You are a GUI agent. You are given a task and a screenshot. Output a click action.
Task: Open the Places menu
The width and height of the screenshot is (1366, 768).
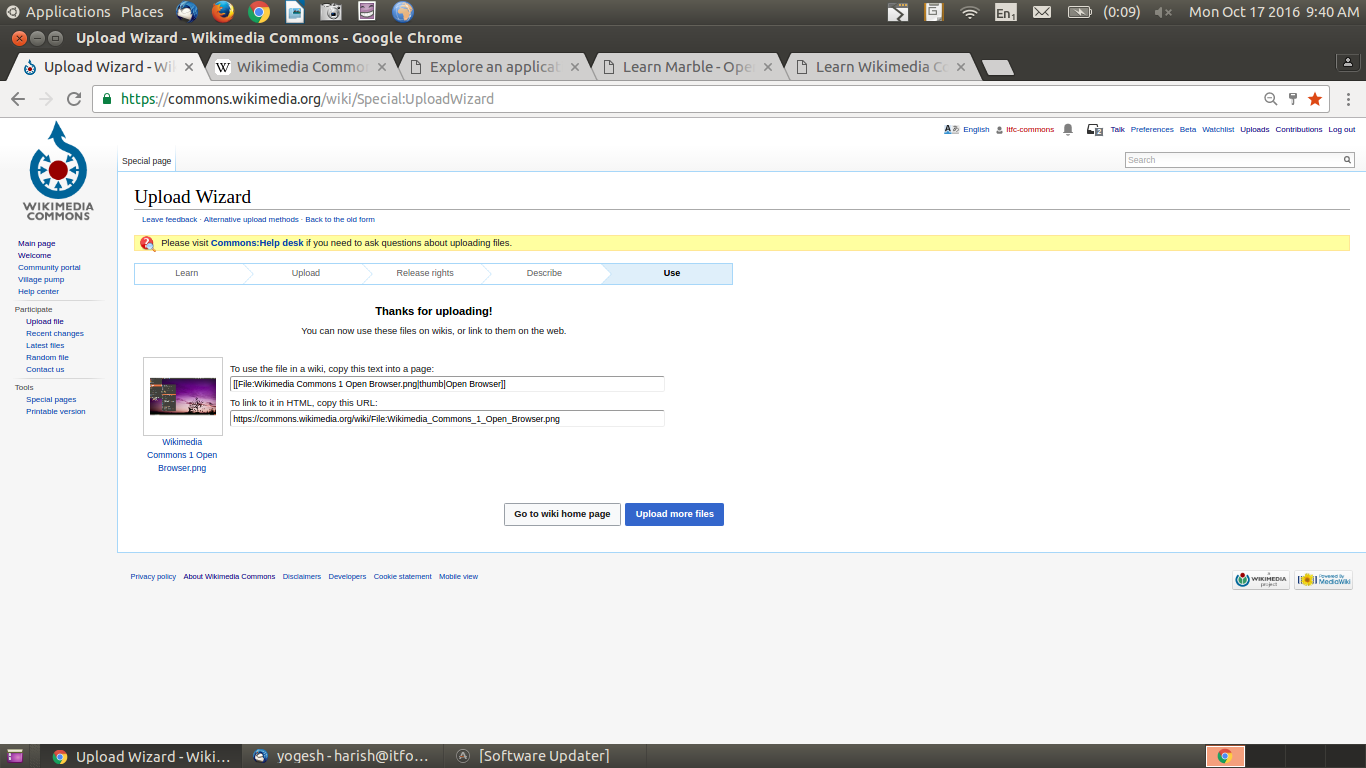pyautogui.click(x=142, y=12)
